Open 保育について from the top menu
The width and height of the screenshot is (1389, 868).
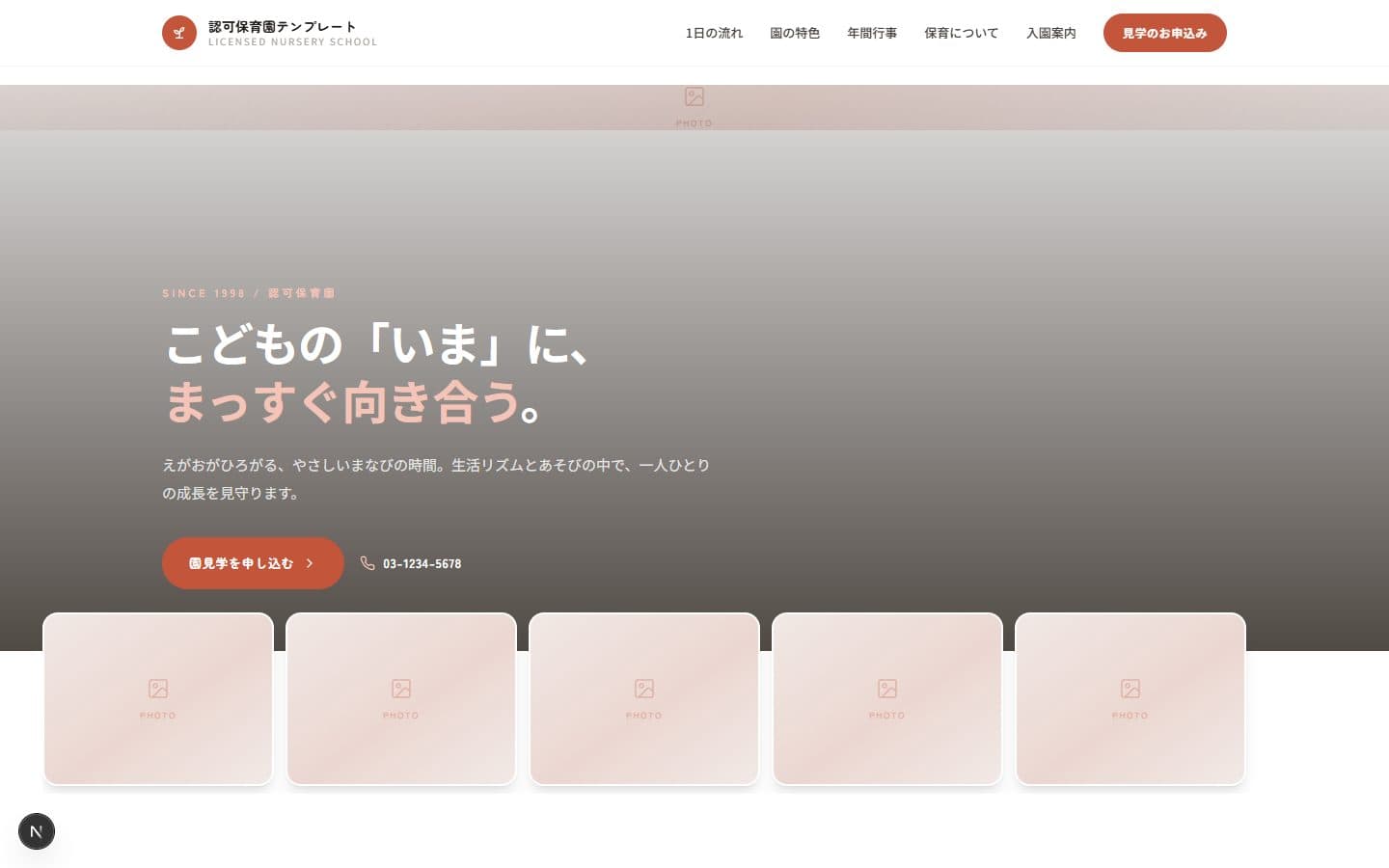[961, 33]
